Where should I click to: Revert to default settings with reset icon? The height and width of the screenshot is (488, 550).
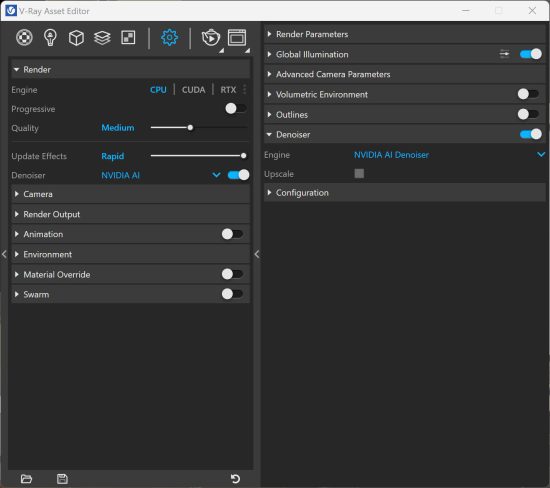pyautogui.click(x=235, y=479)
